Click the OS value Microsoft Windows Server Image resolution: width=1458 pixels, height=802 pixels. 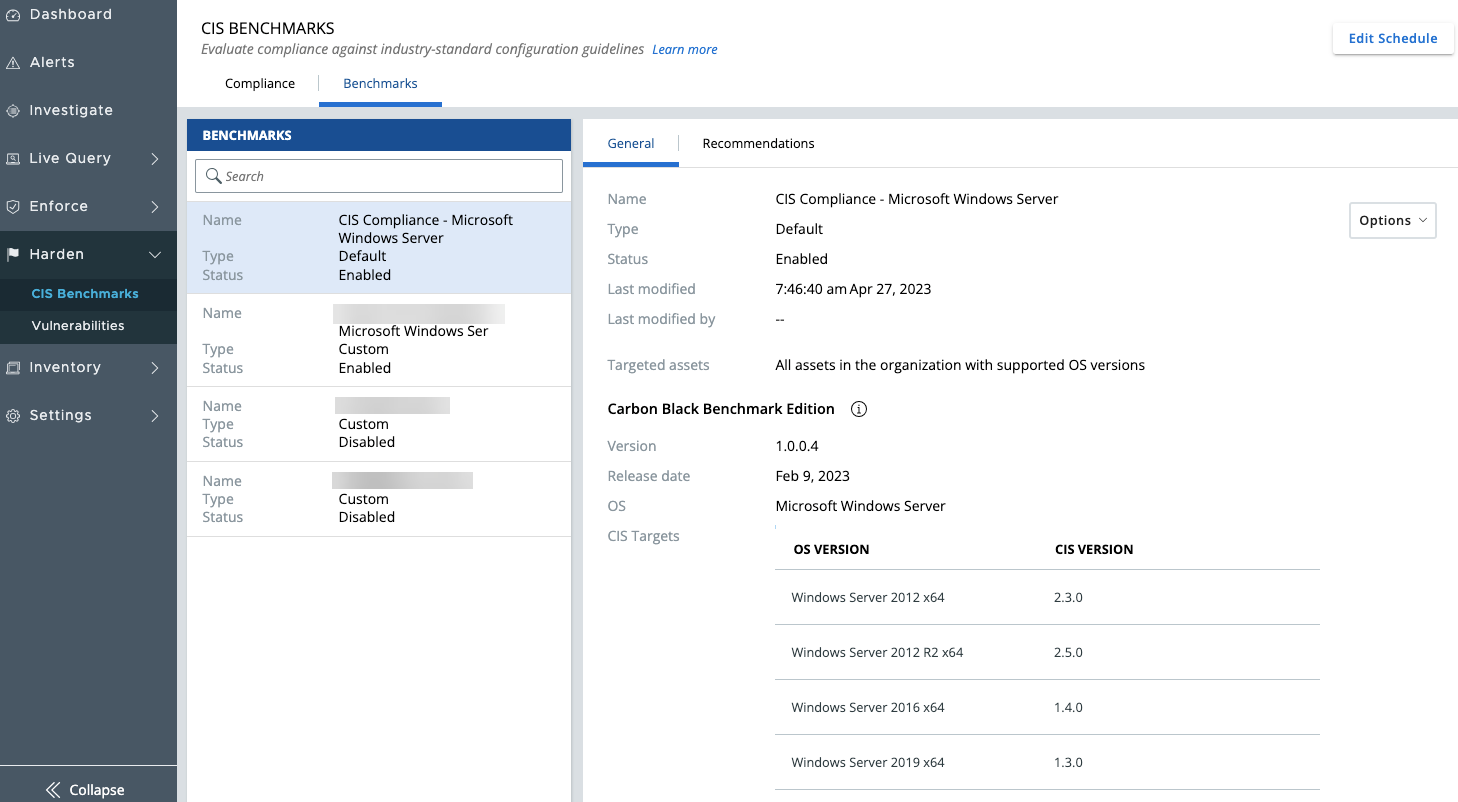click(x=860, y=507)
